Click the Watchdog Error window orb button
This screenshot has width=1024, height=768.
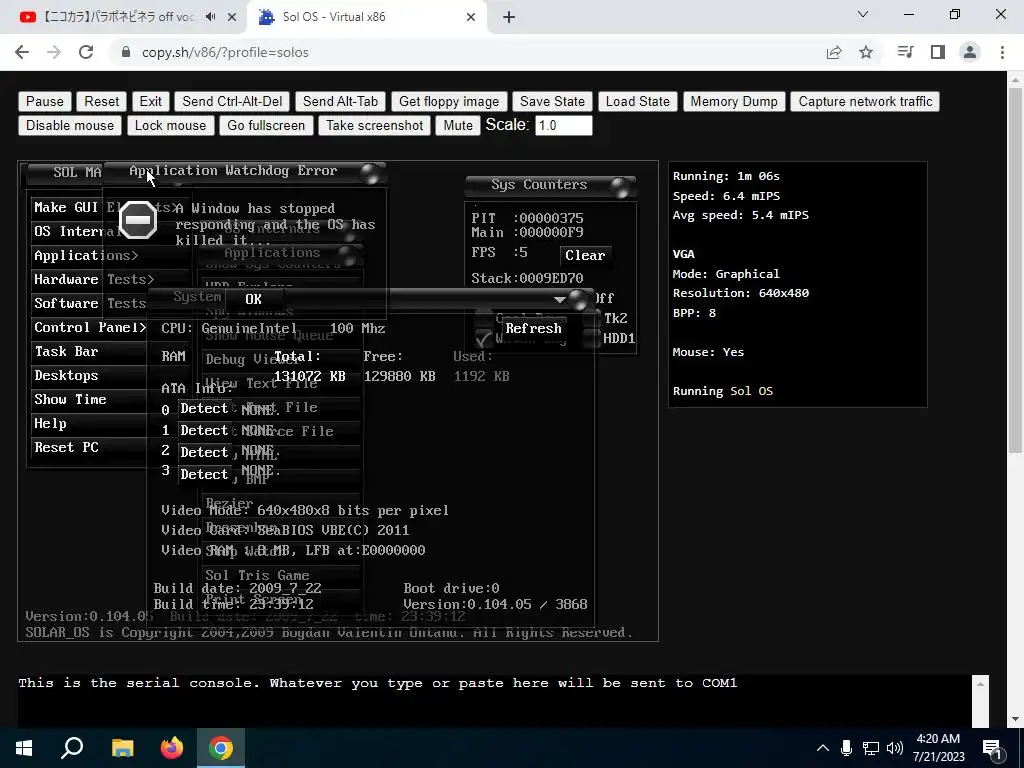372,173
